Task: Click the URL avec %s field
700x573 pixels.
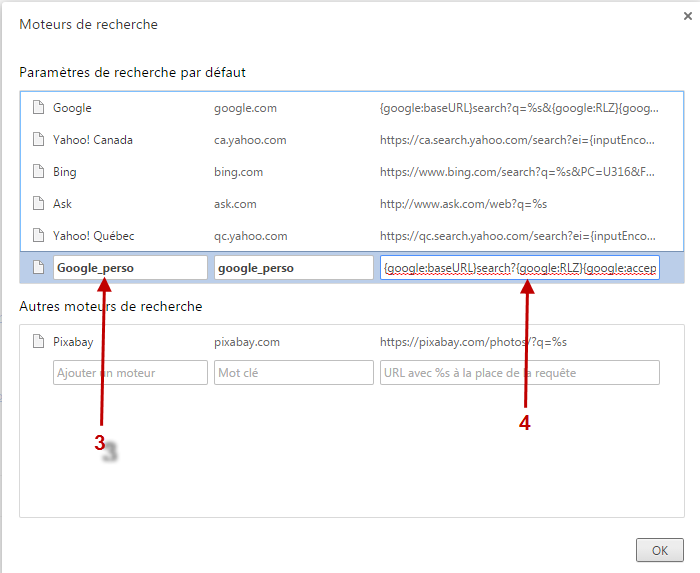Action: (x=520, y=373)
